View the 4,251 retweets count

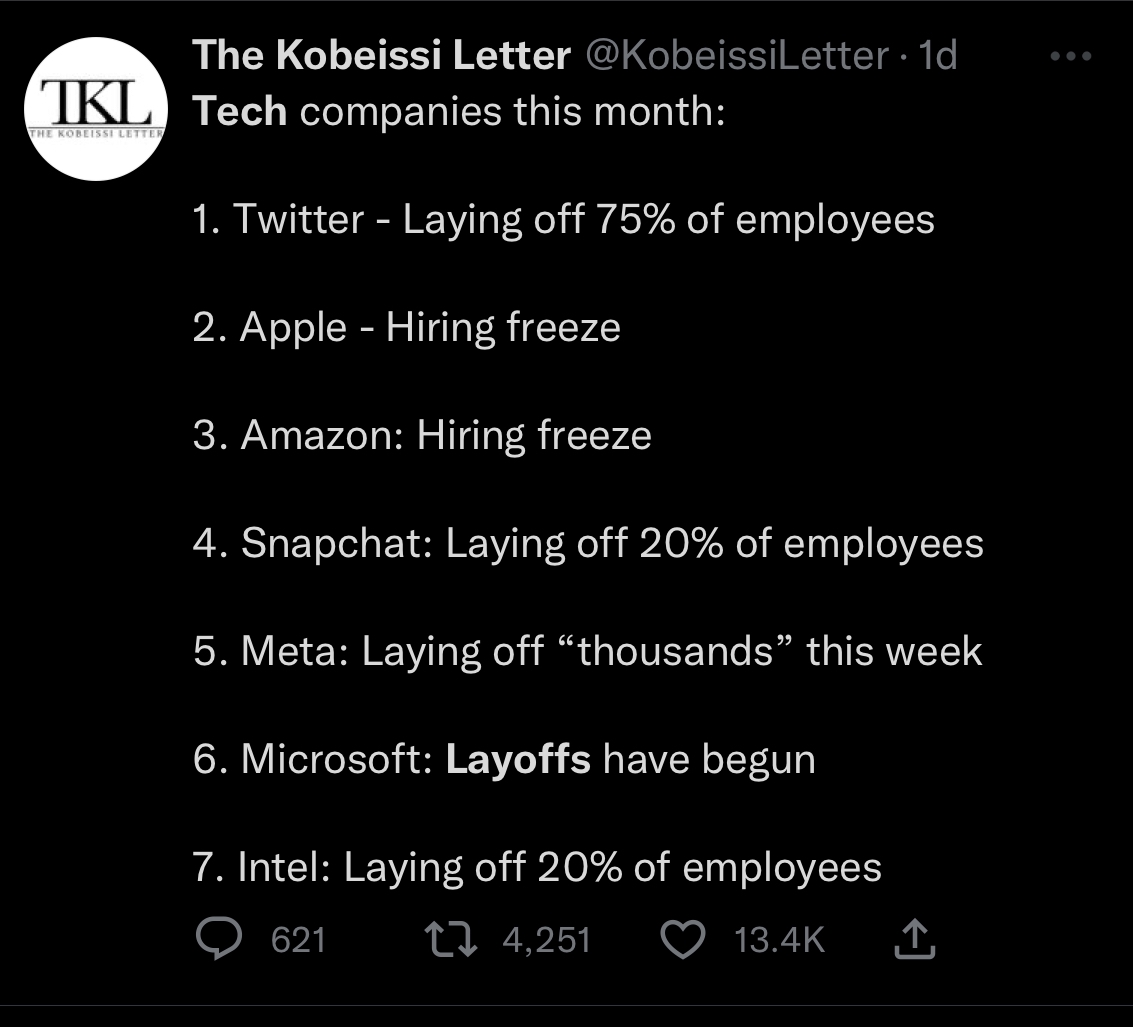547,940
